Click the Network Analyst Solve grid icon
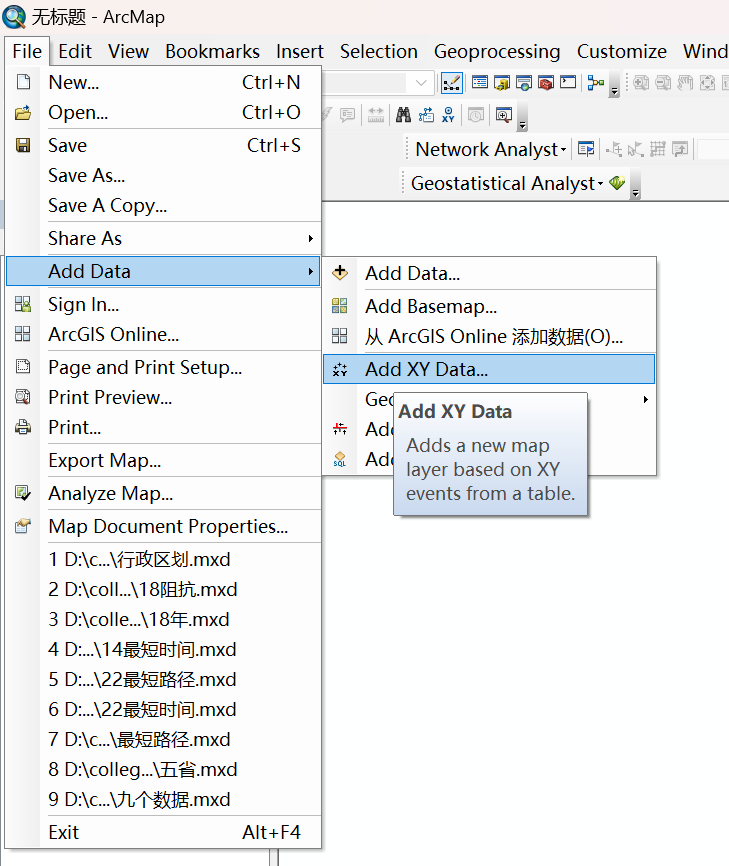This screenshot has width=729, height=866. click(x=658, y=149)
